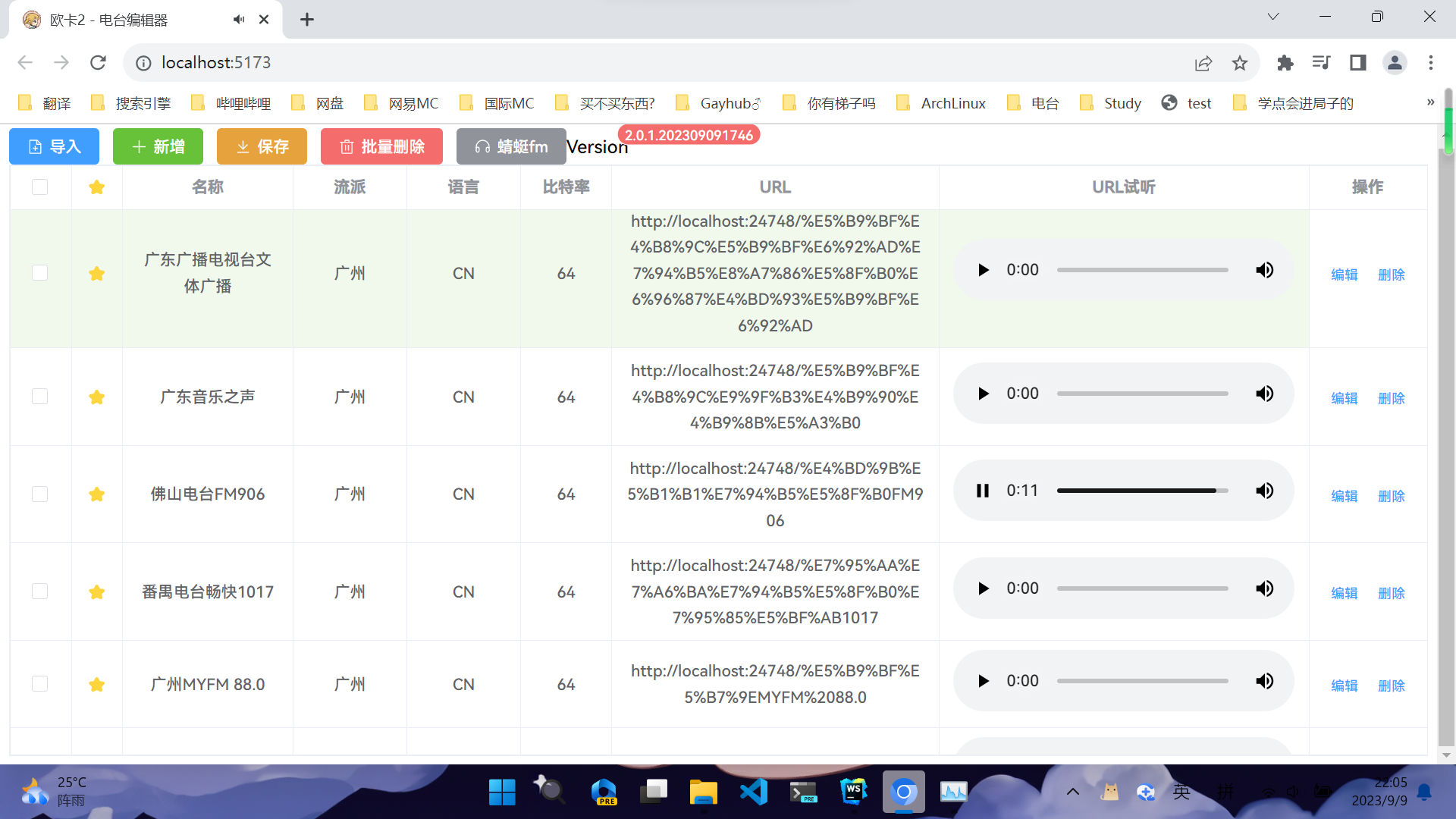Expand Chrome extensions menu

point(1283,62)
